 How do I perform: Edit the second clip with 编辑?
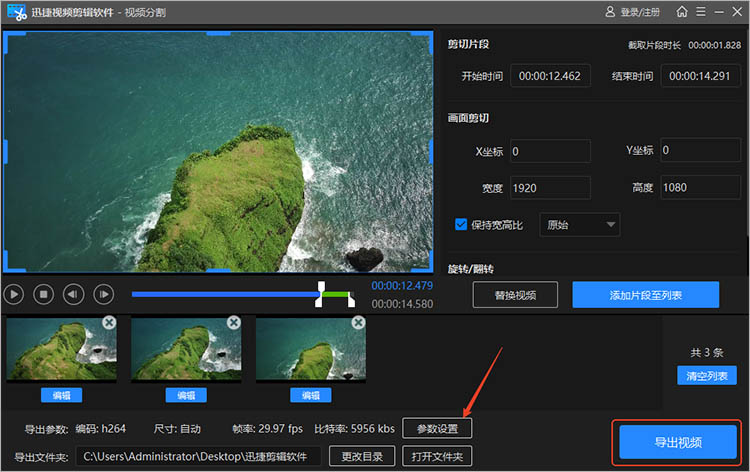click(x=186, y=395)
